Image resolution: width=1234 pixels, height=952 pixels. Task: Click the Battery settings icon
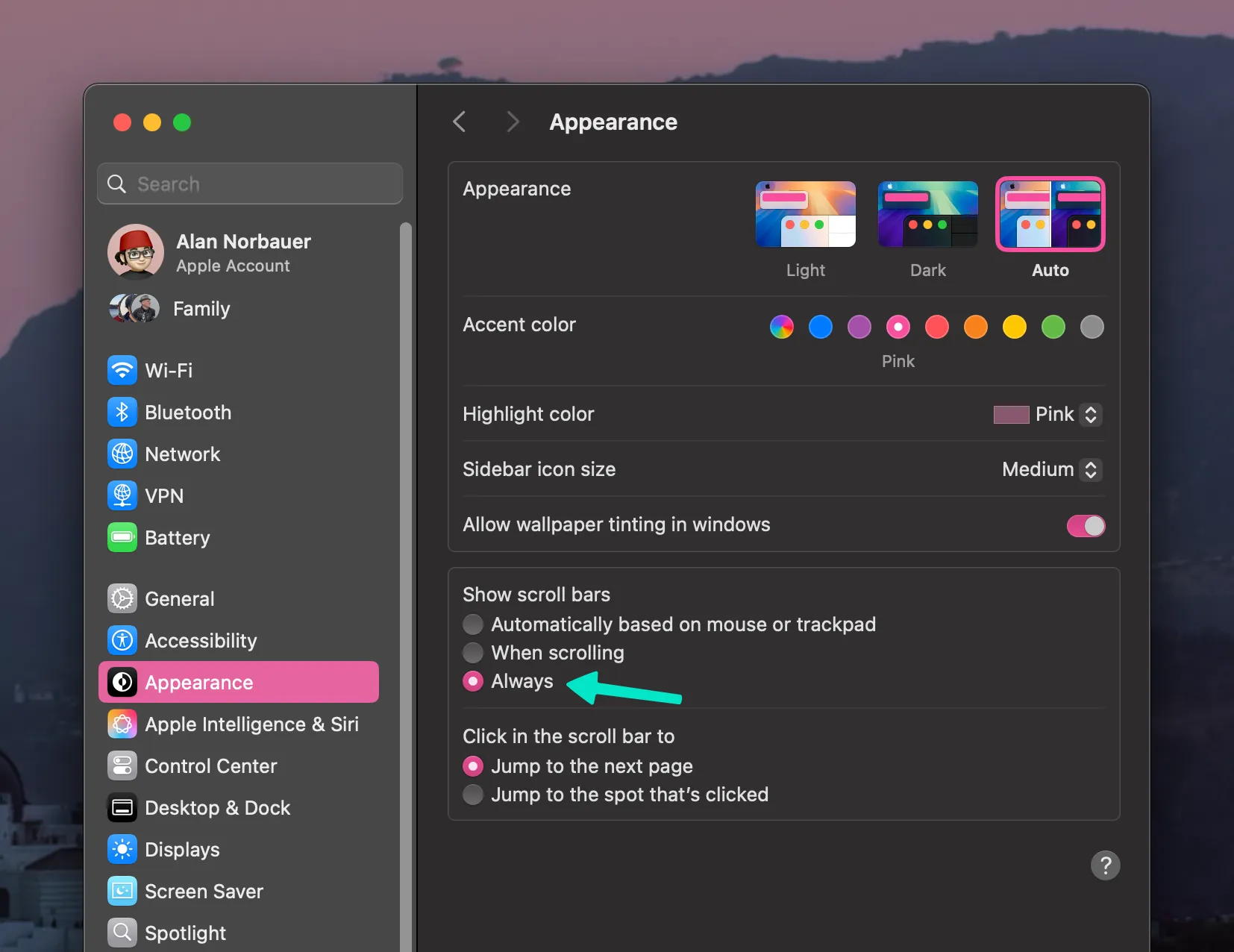click(122, 537)
